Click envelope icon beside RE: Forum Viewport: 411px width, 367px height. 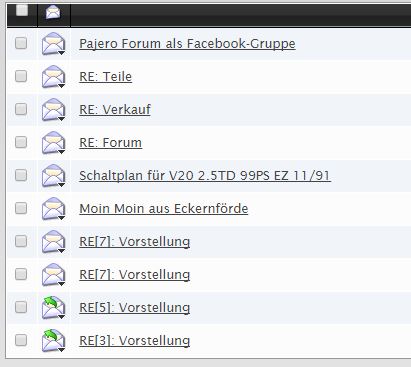click(x=53, y=142)
